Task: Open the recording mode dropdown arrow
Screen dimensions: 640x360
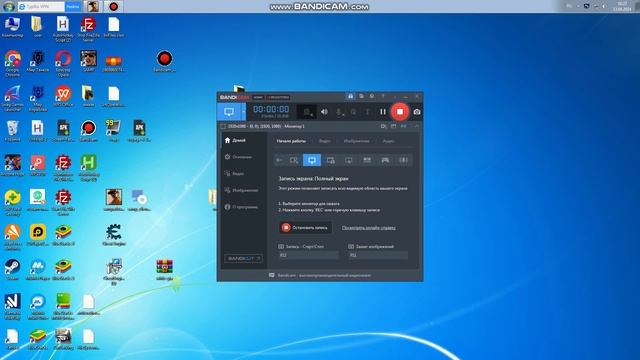Action: pyautogui.click(x=244, y=112)
